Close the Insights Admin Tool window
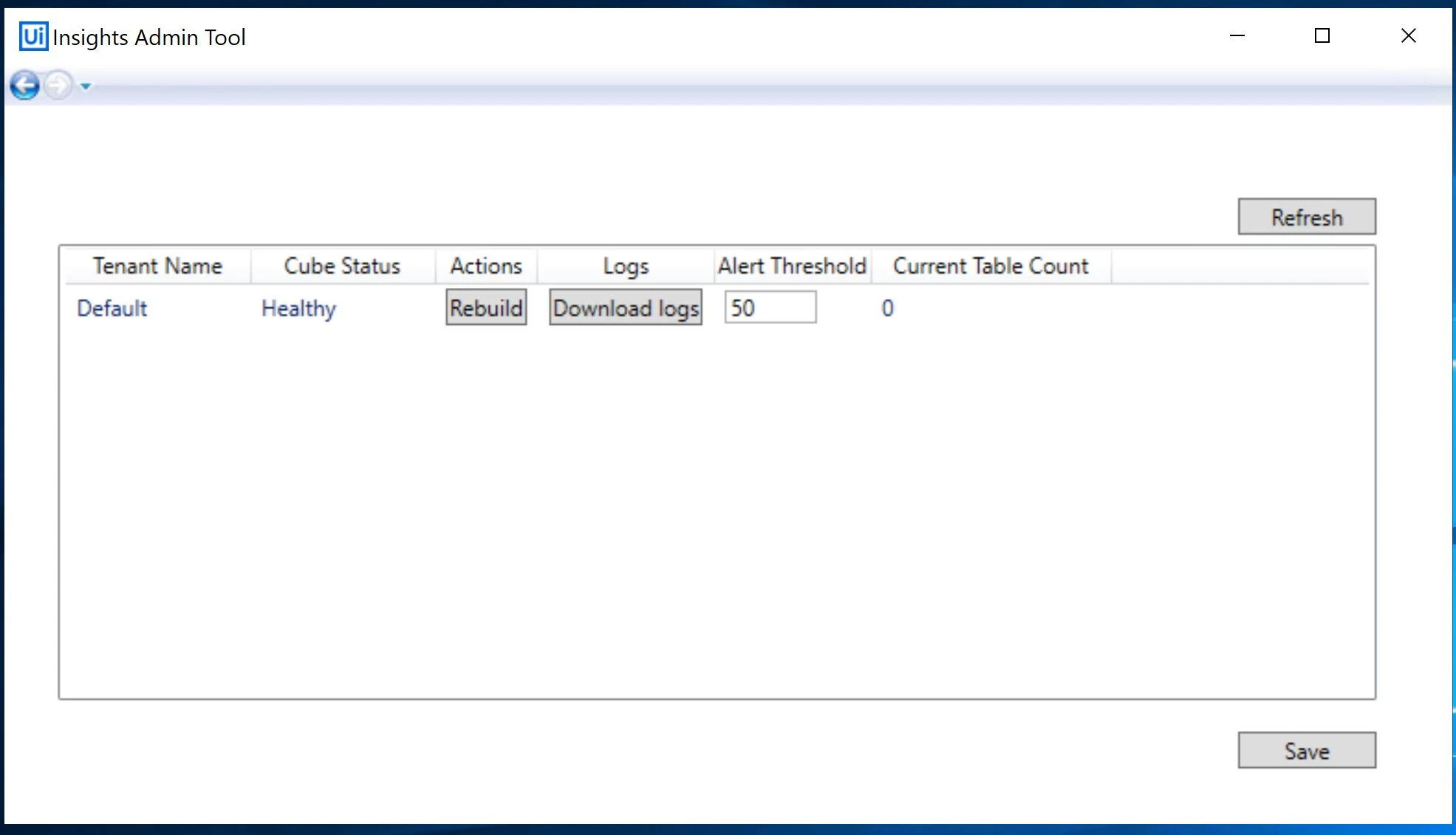Image resolution: width=1456 pixels, height=835 pixels. [1409, 35]
